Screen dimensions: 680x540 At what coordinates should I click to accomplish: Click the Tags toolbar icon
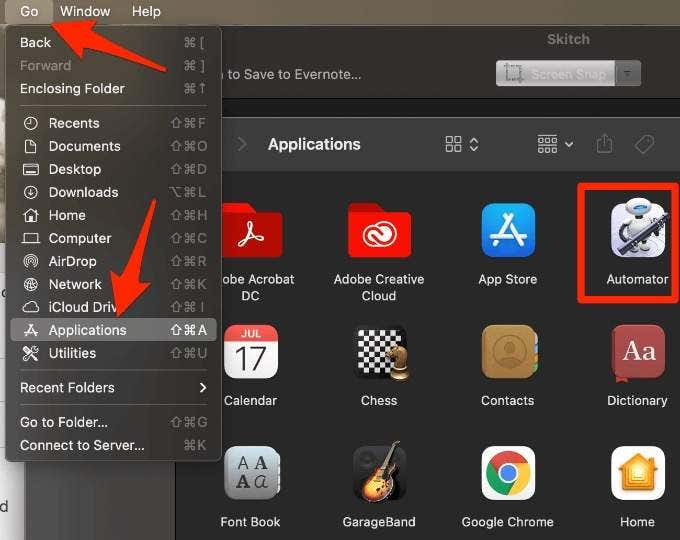[645, 144]
